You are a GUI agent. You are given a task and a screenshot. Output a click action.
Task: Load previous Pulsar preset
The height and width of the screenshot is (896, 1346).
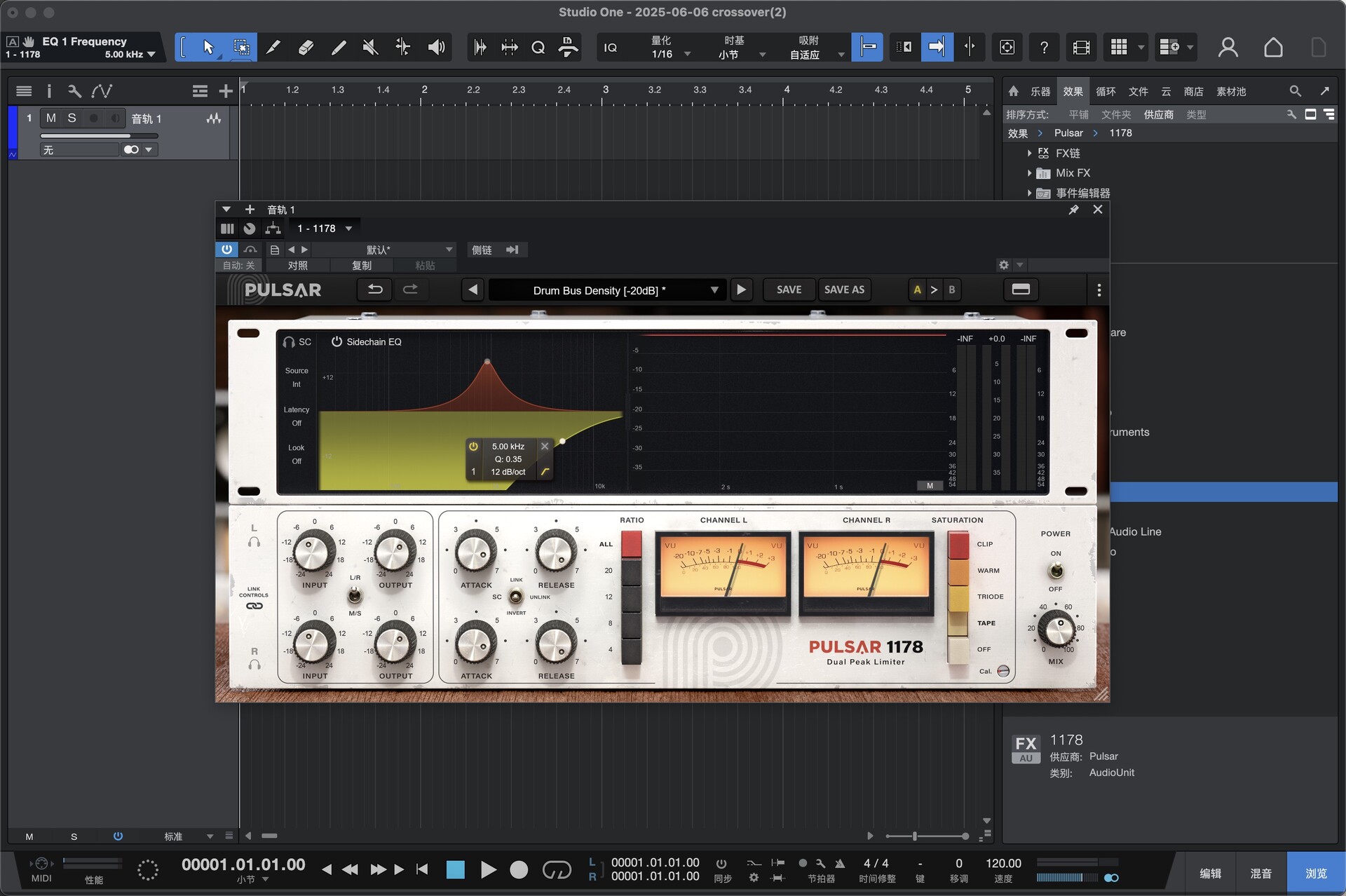click(x=473, y=290)
